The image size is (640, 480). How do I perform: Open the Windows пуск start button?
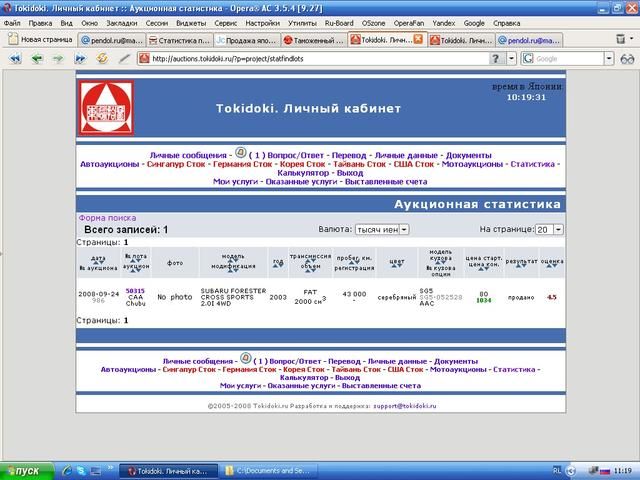click(x=27, y=471)
